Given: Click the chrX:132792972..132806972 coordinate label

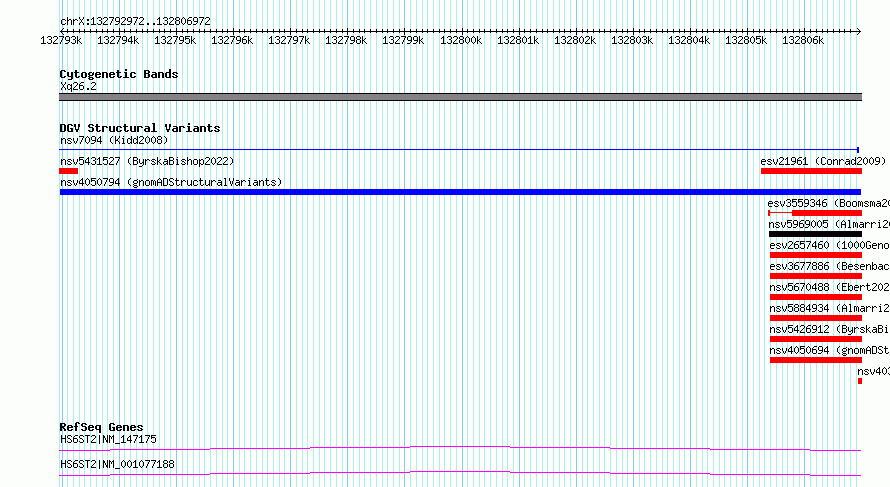Looking at the screenshot, I should (x=135, y=21).
